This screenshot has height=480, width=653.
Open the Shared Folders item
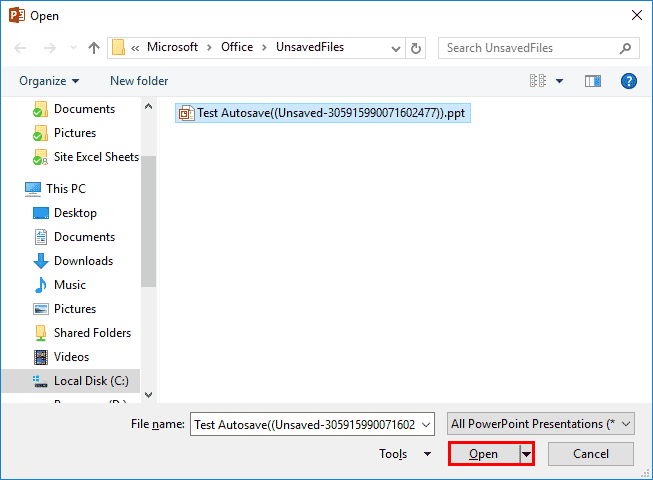point(82,333)
